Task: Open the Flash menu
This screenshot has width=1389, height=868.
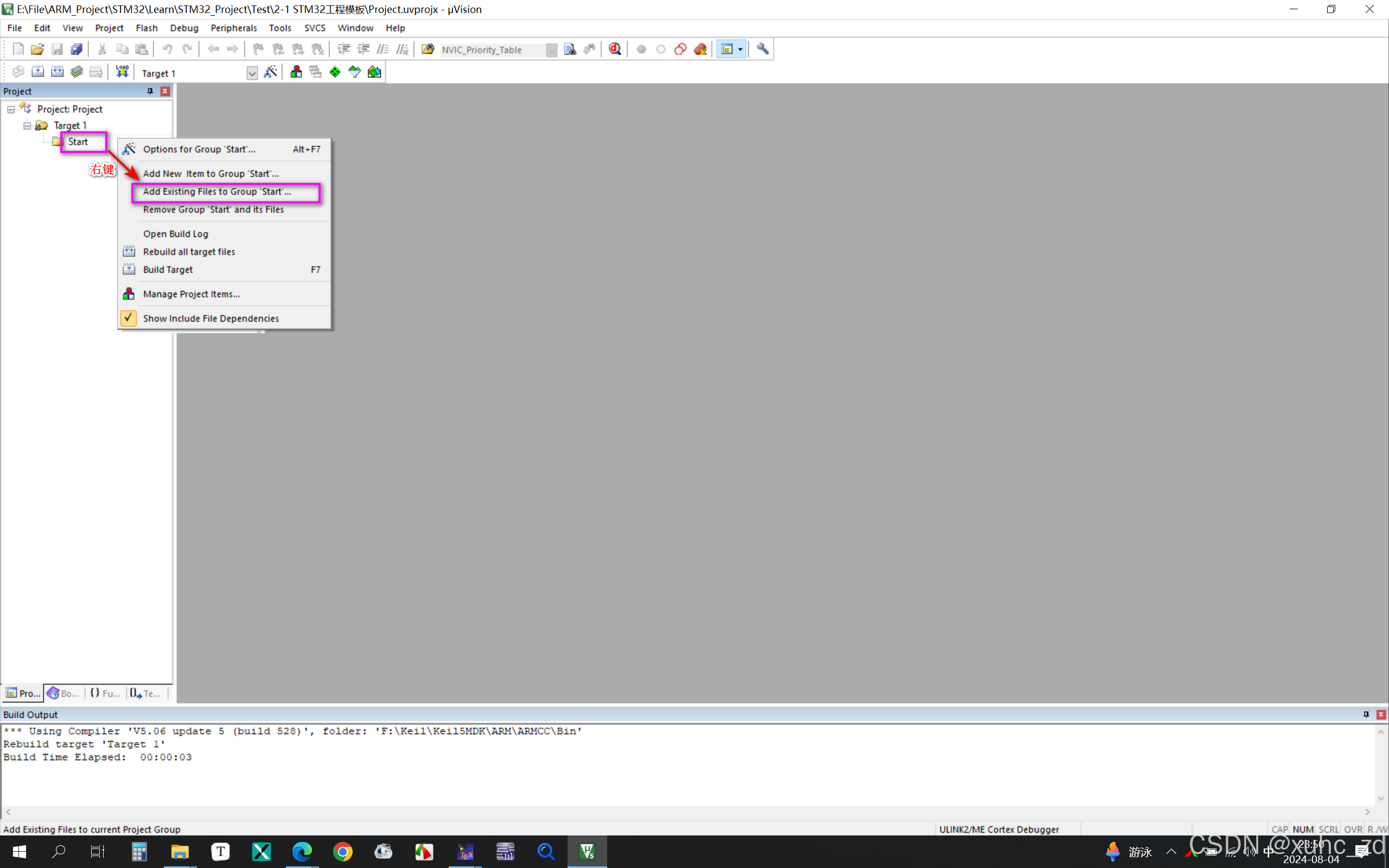Action: click(146, 28)
